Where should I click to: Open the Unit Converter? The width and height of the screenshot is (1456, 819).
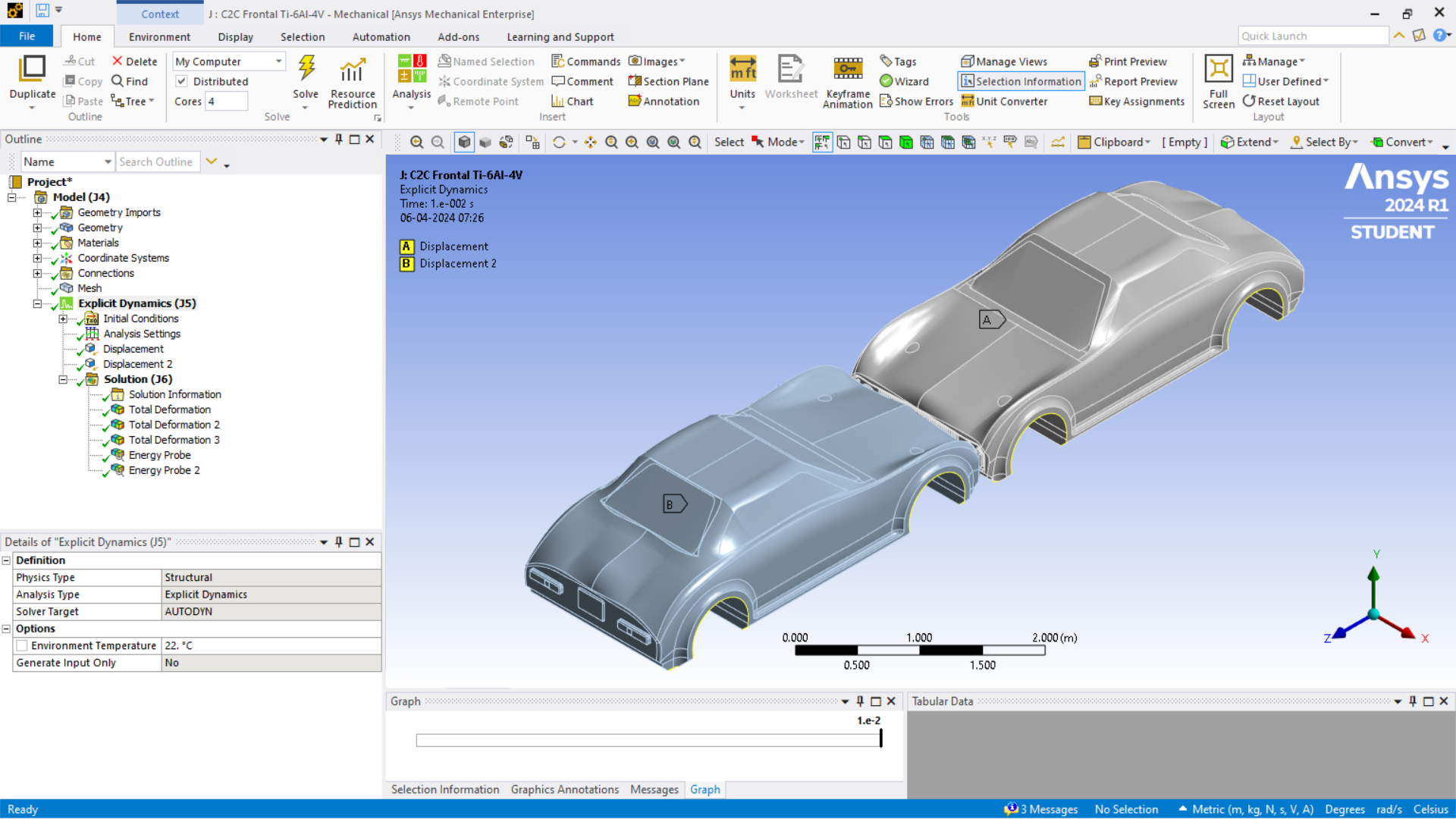click(1004, 101)
